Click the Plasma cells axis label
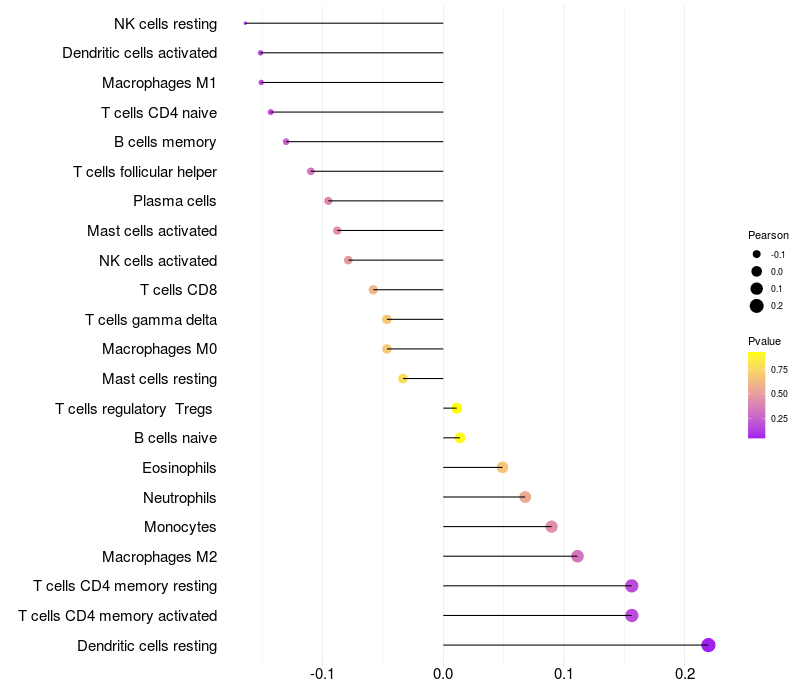800x700 pixels. pos(174,201)
